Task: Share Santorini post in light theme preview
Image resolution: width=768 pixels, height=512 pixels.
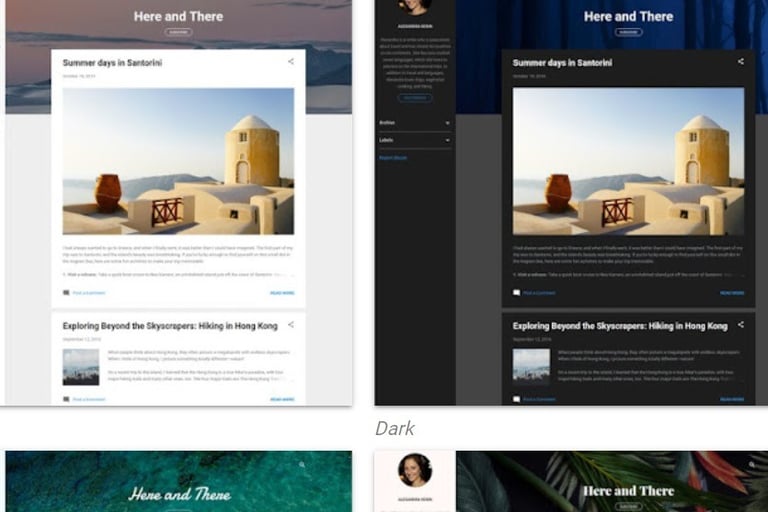Action: [291, 61]
